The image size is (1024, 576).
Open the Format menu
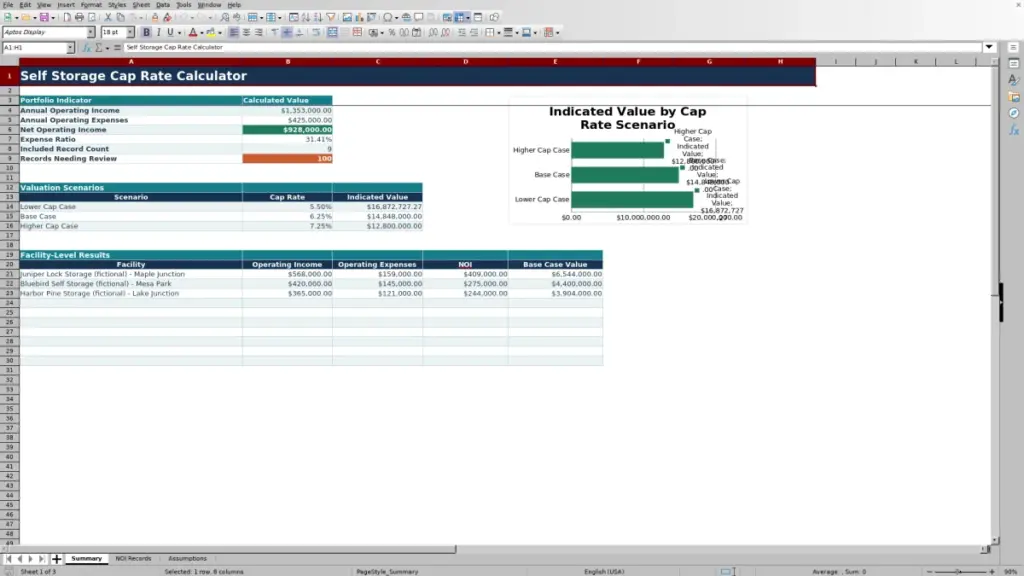pyautogui.click(x=91, y=5)
